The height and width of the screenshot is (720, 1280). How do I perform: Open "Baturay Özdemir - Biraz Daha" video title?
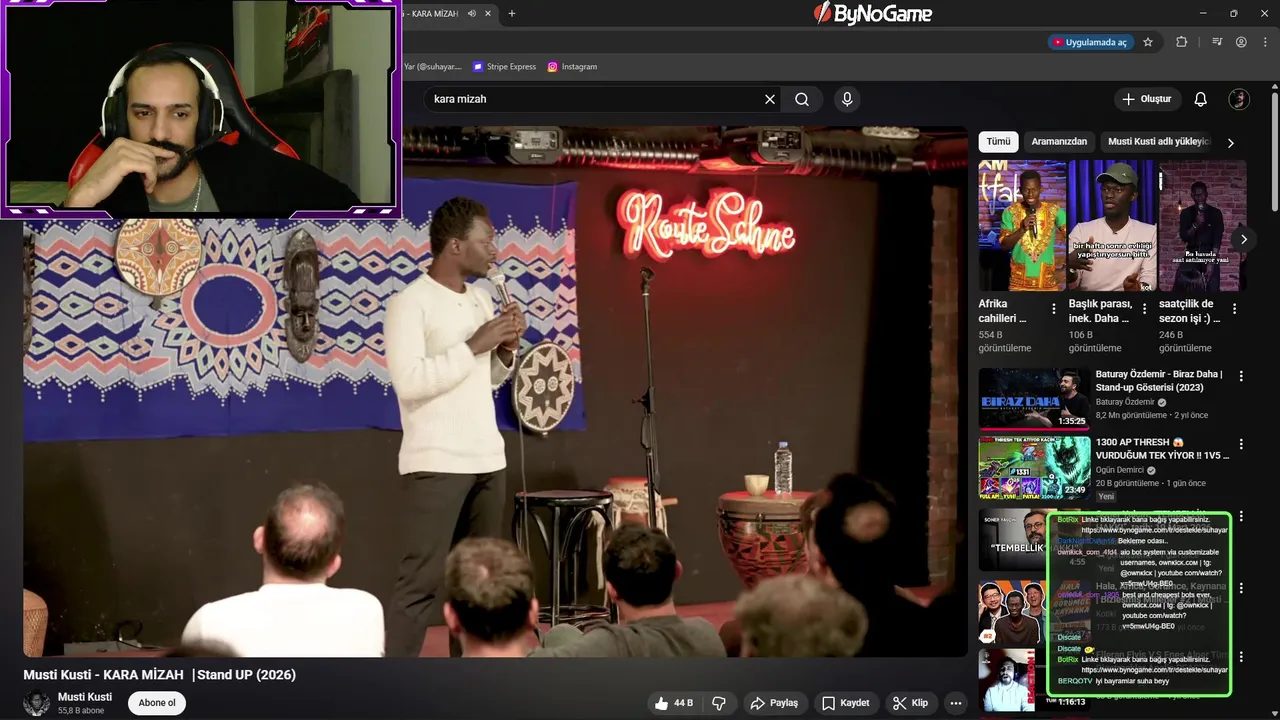(1159, 381)
